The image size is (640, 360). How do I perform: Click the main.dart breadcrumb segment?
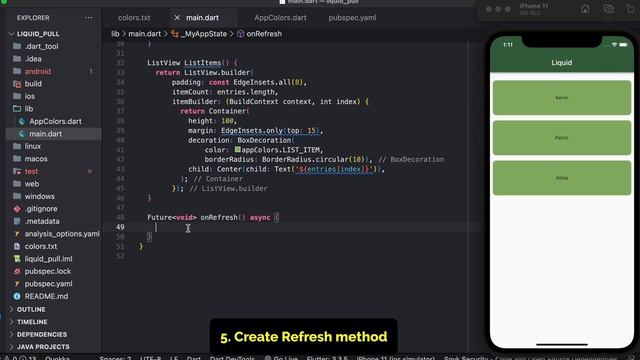click(x=144, y=34)
